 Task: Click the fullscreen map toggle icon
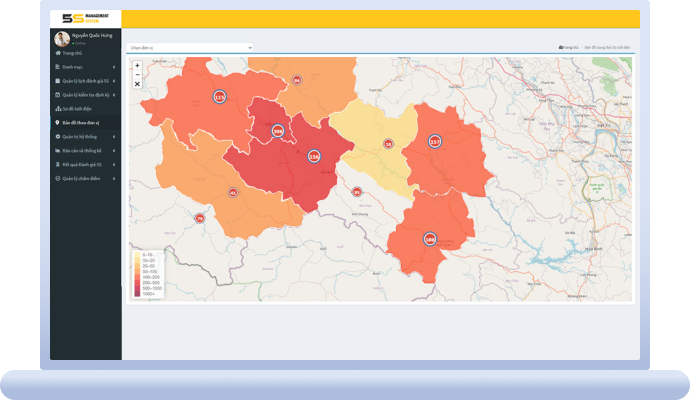(x=137, y=84)
